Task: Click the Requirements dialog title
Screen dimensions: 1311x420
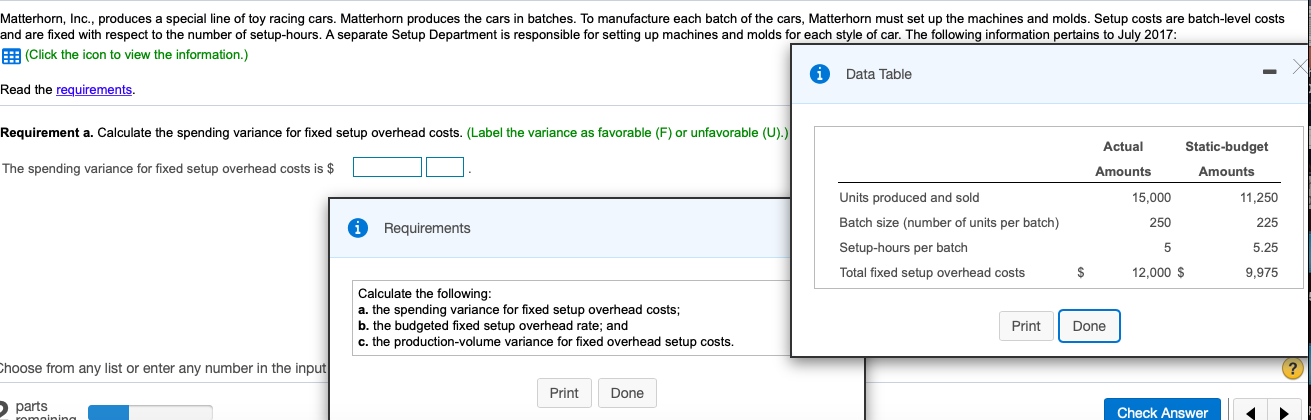Action: tap(427, 228)
